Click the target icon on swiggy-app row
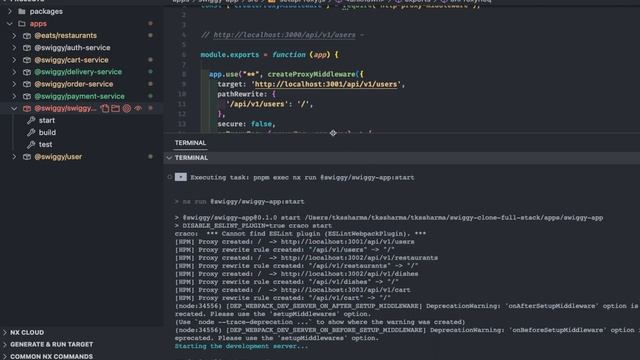640x360 pixels. (127, 108)
